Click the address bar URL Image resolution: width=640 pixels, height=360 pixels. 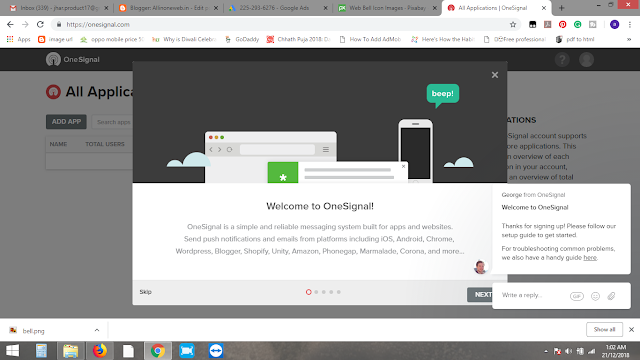click(x=98, y=24)
